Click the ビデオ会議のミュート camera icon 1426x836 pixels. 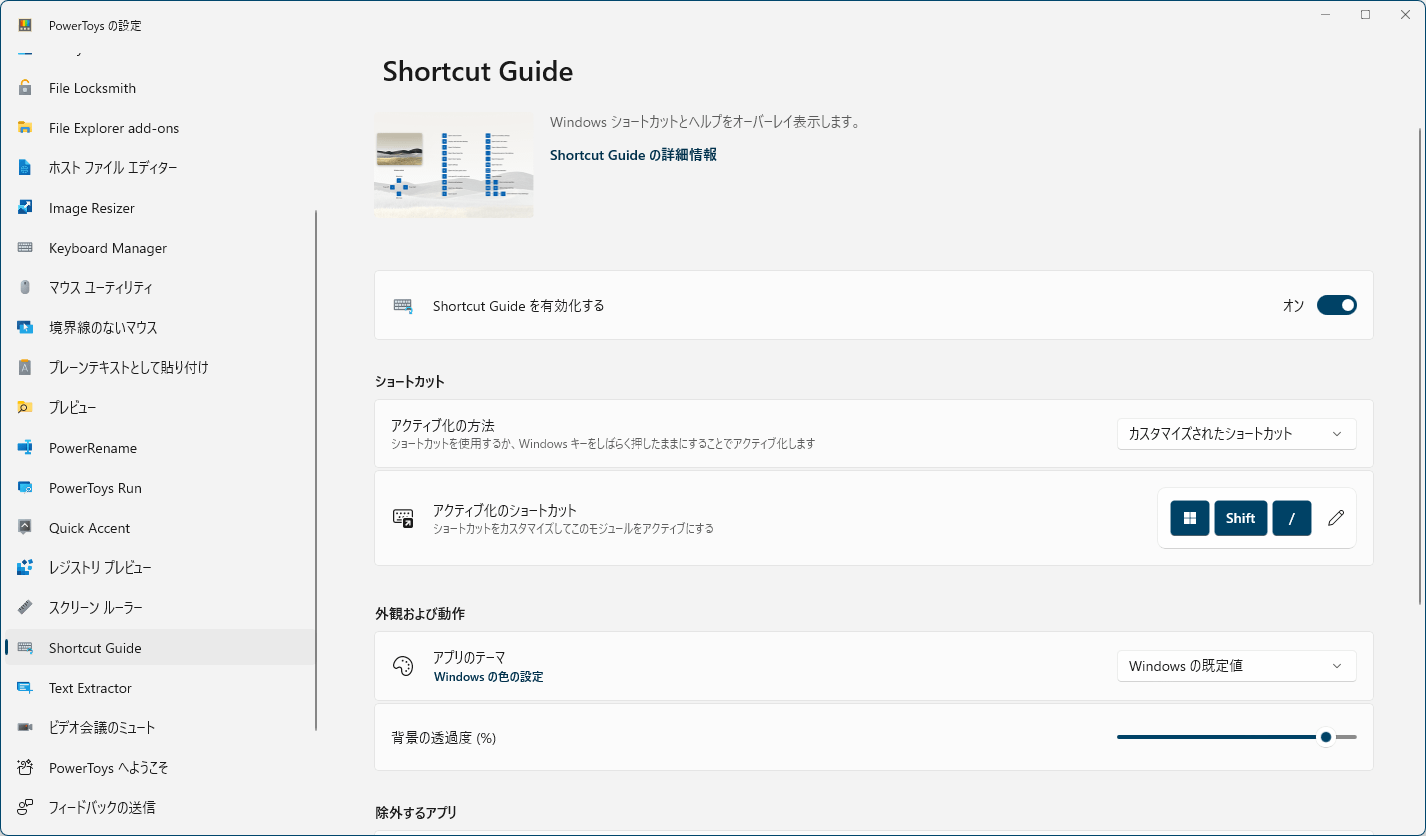pos(25,728)
